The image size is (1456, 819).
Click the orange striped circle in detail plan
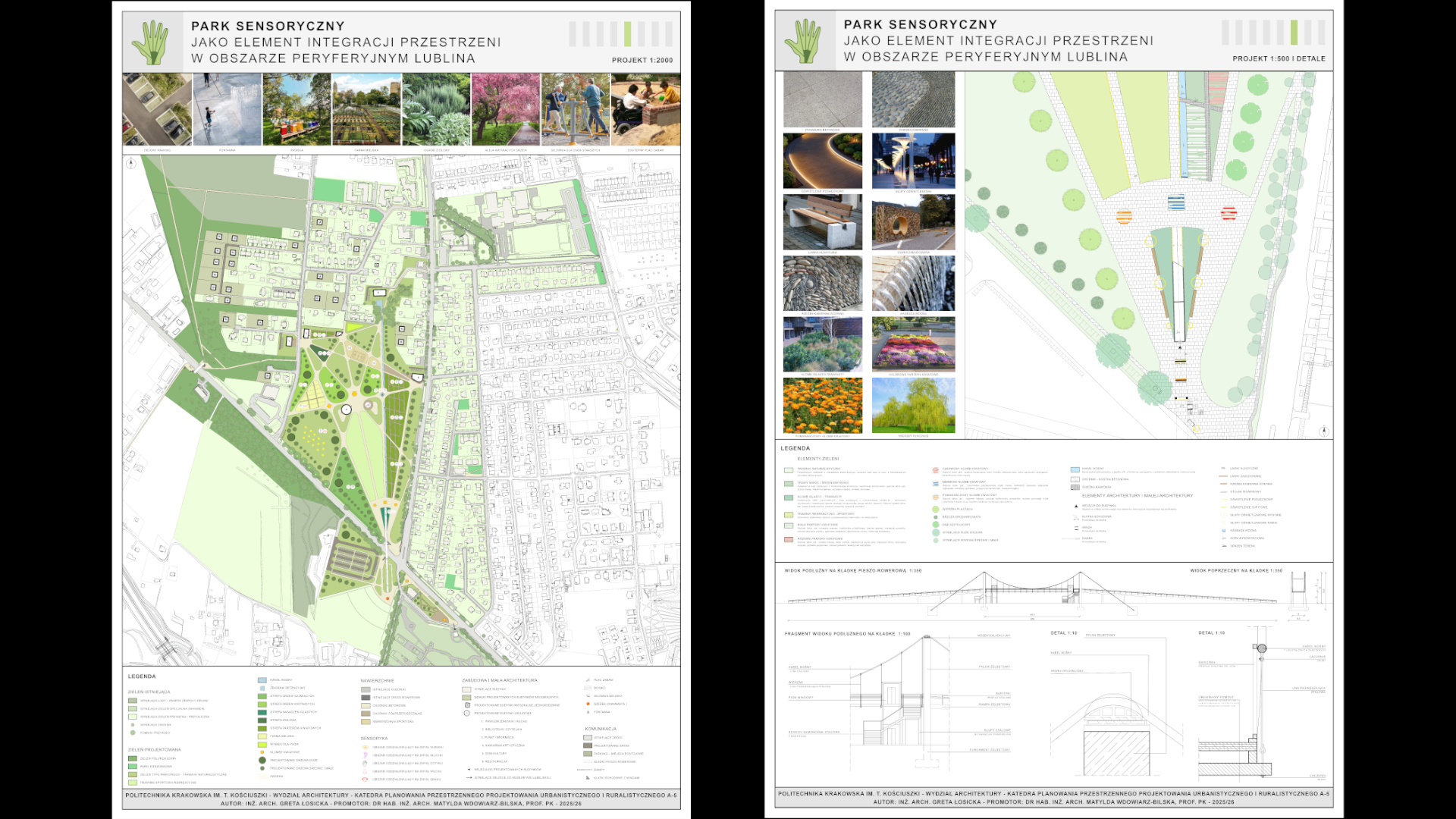tap(1124, 217)
